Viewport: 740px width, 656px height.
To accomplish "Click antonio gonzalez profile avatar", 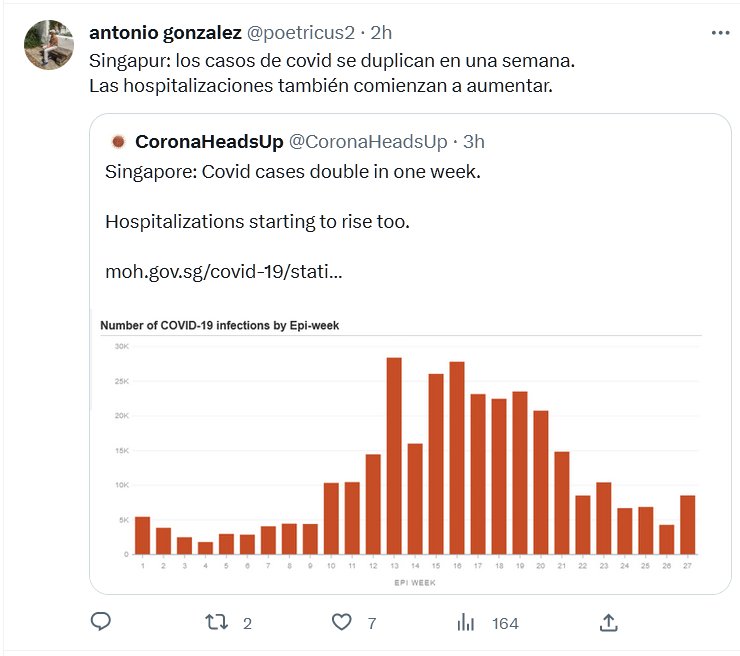I will (46, 46).
